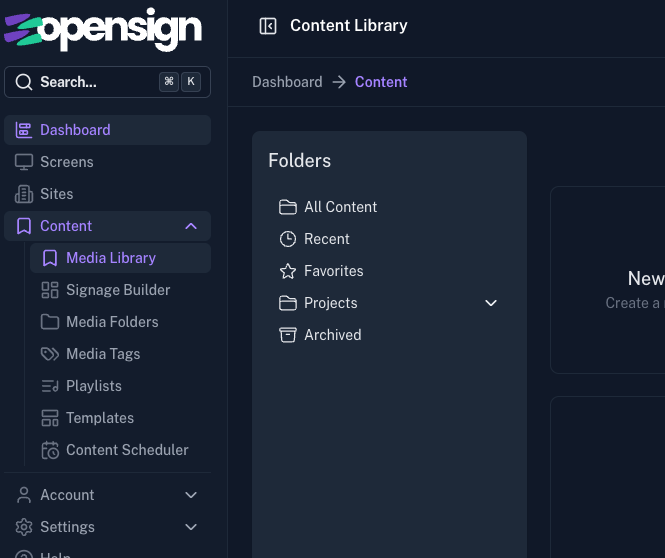Screen dimensions: 665x558
Task: Click the Media Folders folder icon
Action: (x=50, y=322)
